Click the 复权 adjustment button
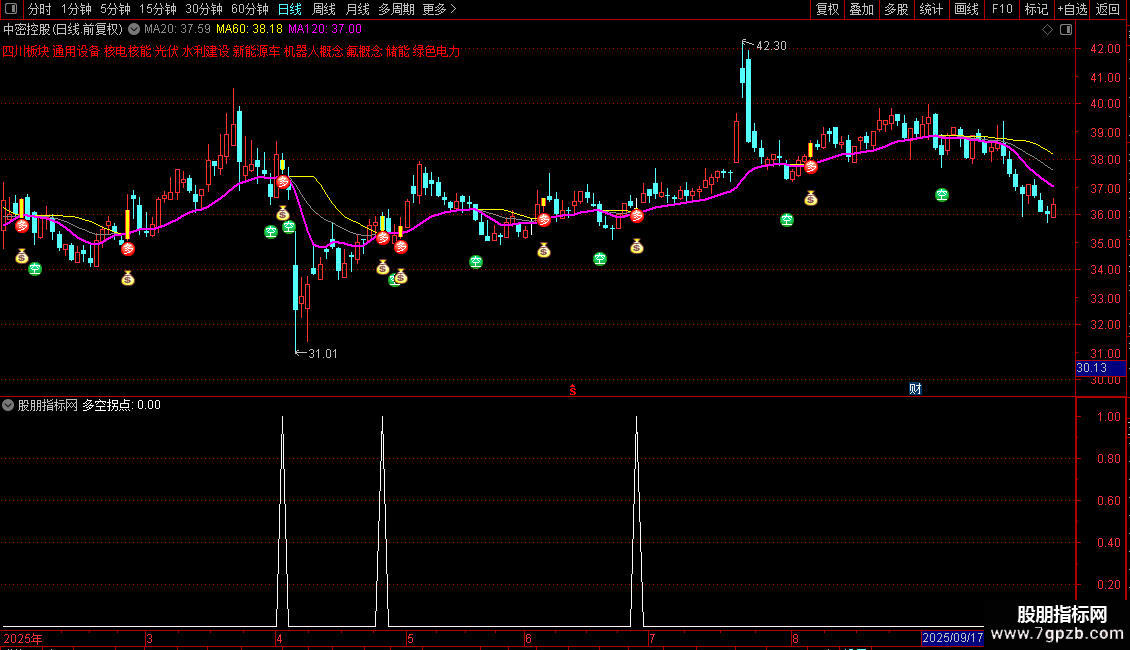Image resolution: width=1130 pixels, height=650 pixels. click(x=827, y=9)
